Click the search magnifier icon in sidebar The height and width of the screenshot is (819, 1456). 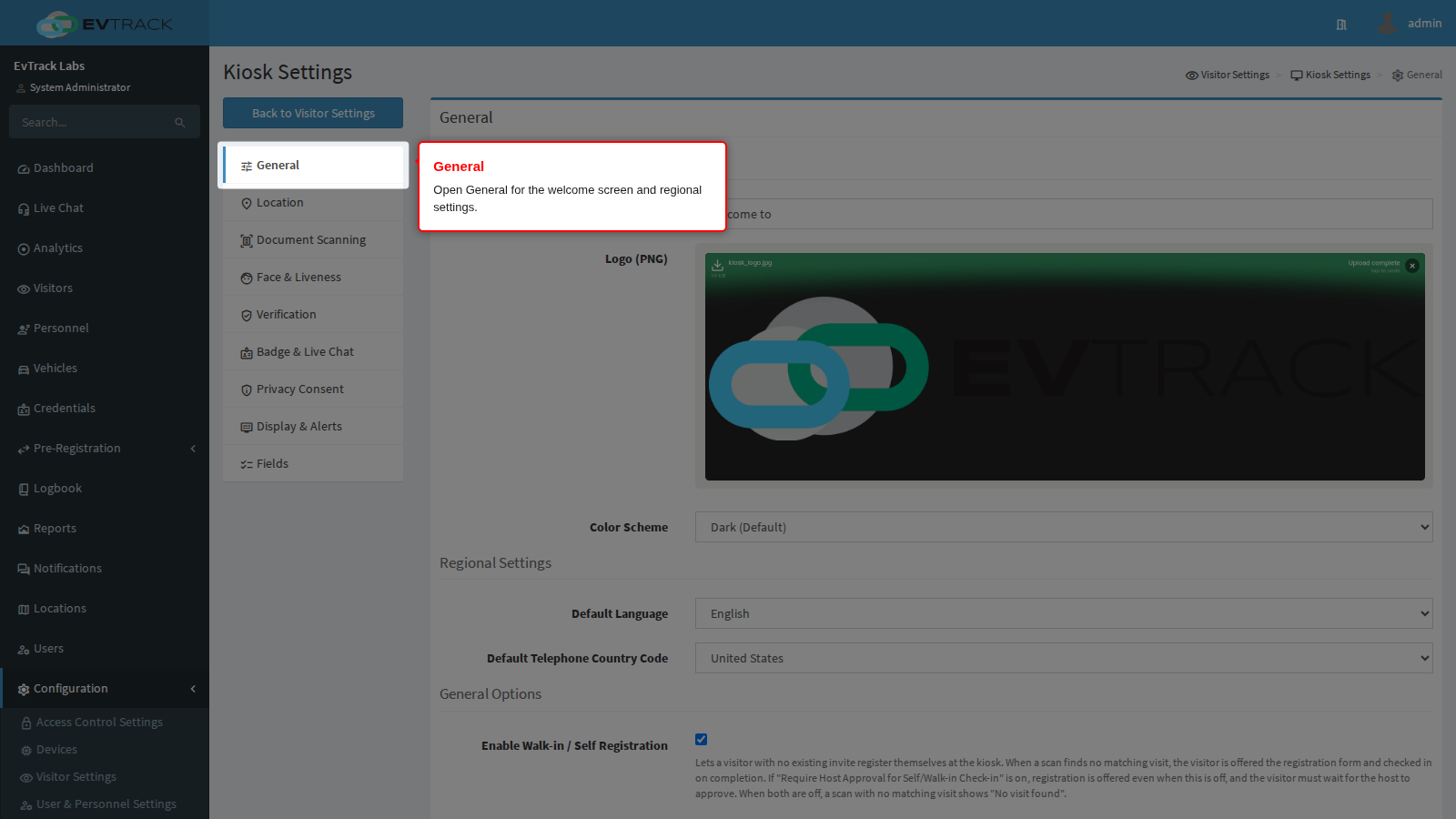180,122
